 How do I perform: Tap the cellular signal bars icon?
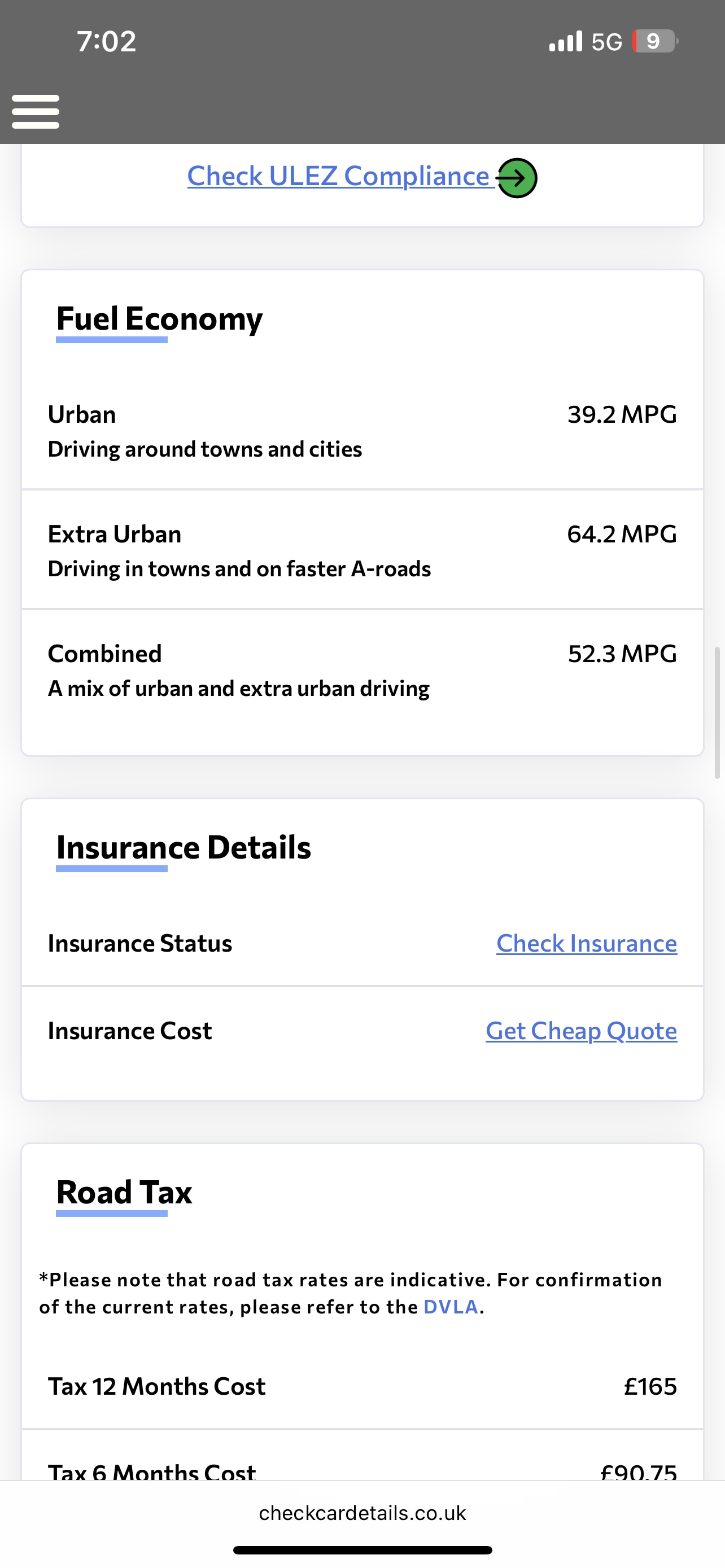pos(566,41)
